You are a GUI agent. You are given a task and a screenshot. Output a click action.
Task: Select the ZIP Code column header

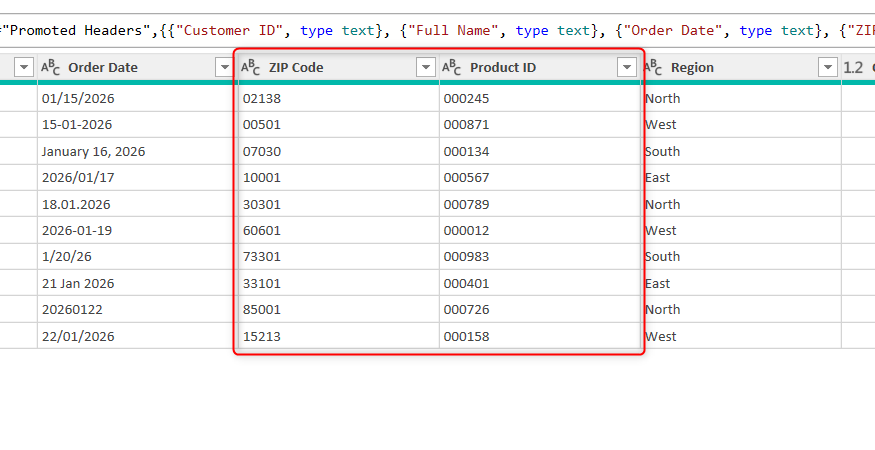click(x=339, y=68)
